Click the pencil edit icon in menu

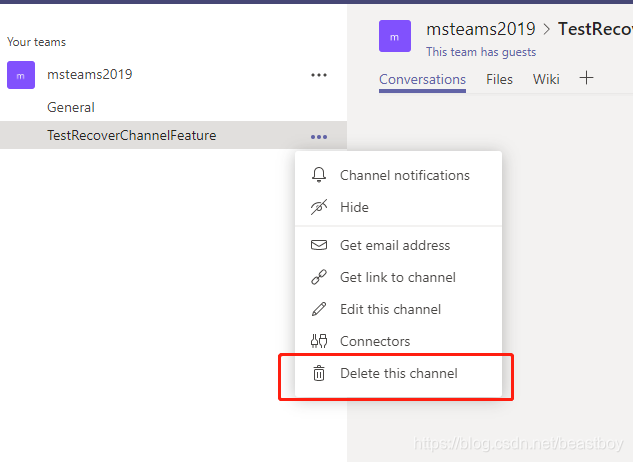pyautogui.click(x=319, y=309)
